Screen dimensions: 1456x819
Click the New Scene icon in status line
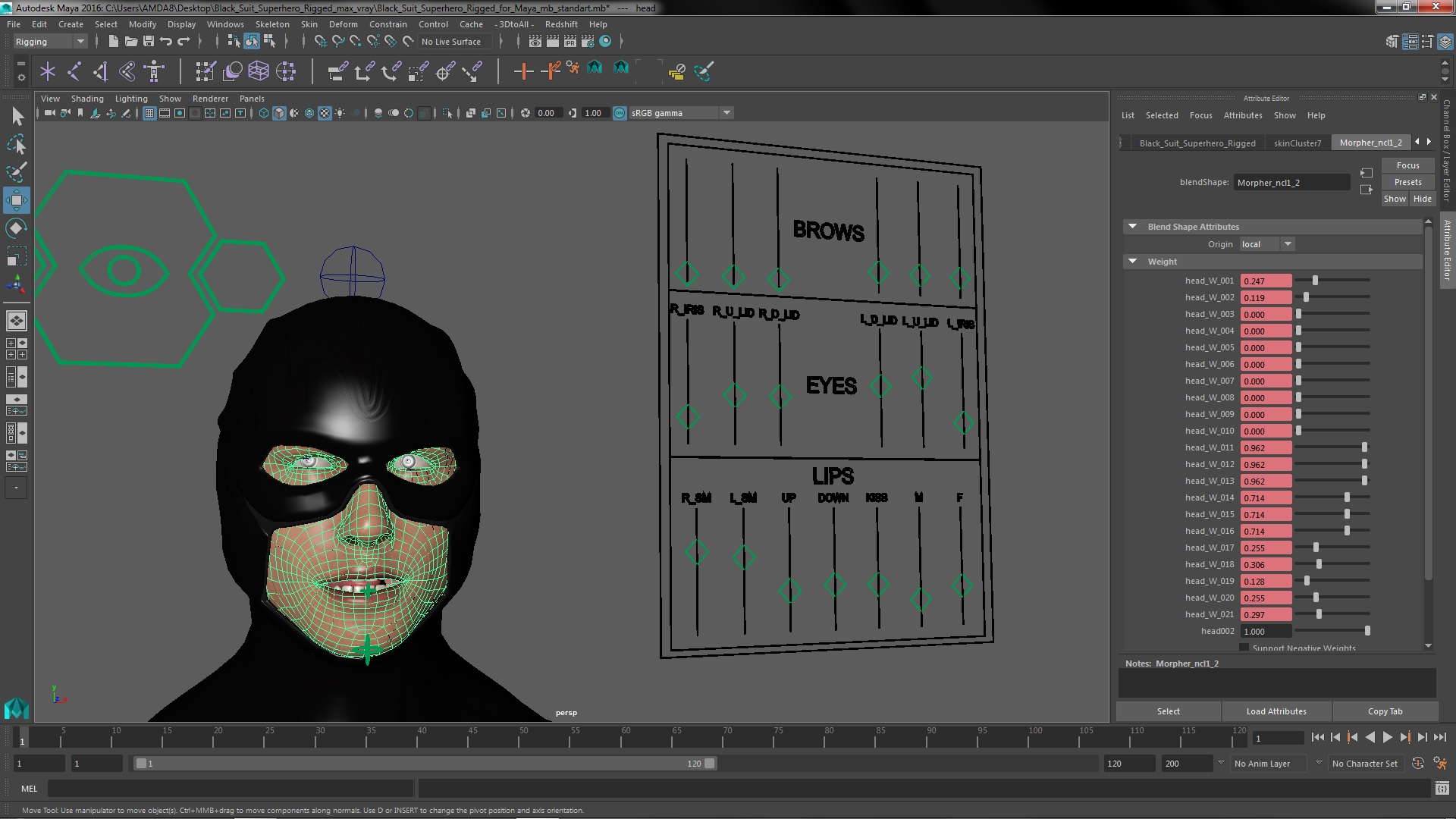point(113,42)
